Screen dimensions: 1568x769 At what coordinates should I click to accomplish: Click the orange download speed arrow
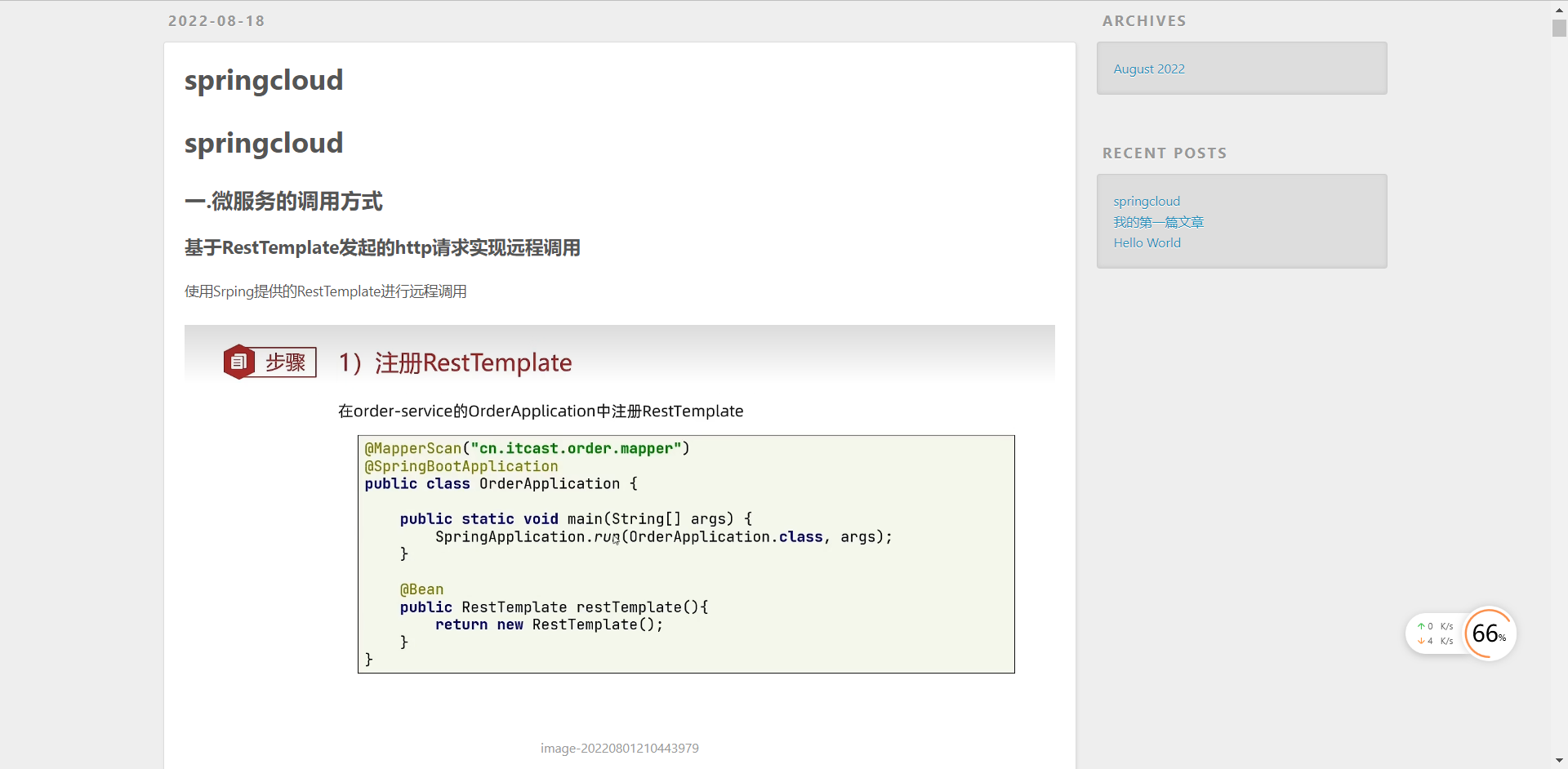pyautogui.click(x=1421, y=641)
